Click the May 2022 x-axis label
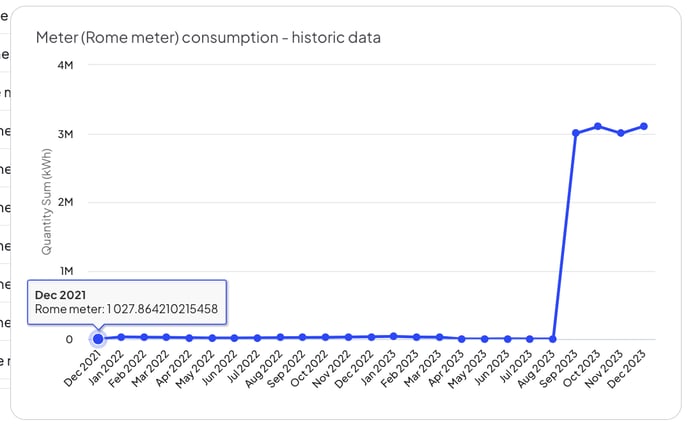The height and width of the screenshot is (427, 688). (195, 369)
